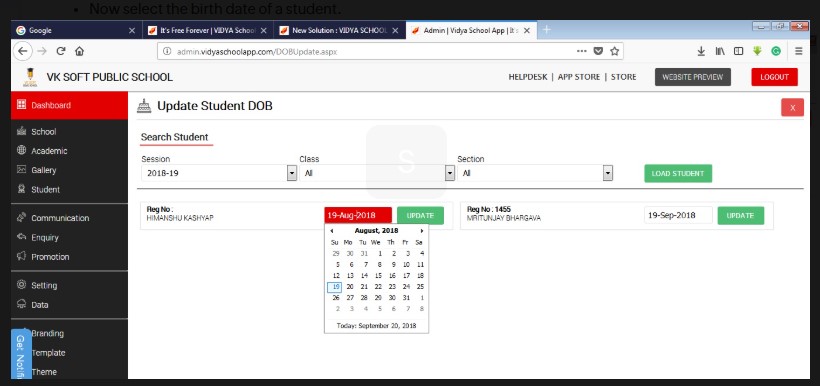Click the Academic globe icon
820x386 pixels.
click(x=21, y=150)
